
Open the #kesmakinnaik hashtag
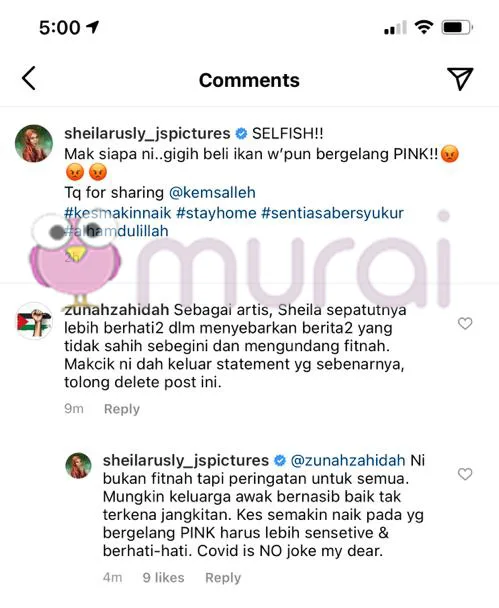coord(117,213)
